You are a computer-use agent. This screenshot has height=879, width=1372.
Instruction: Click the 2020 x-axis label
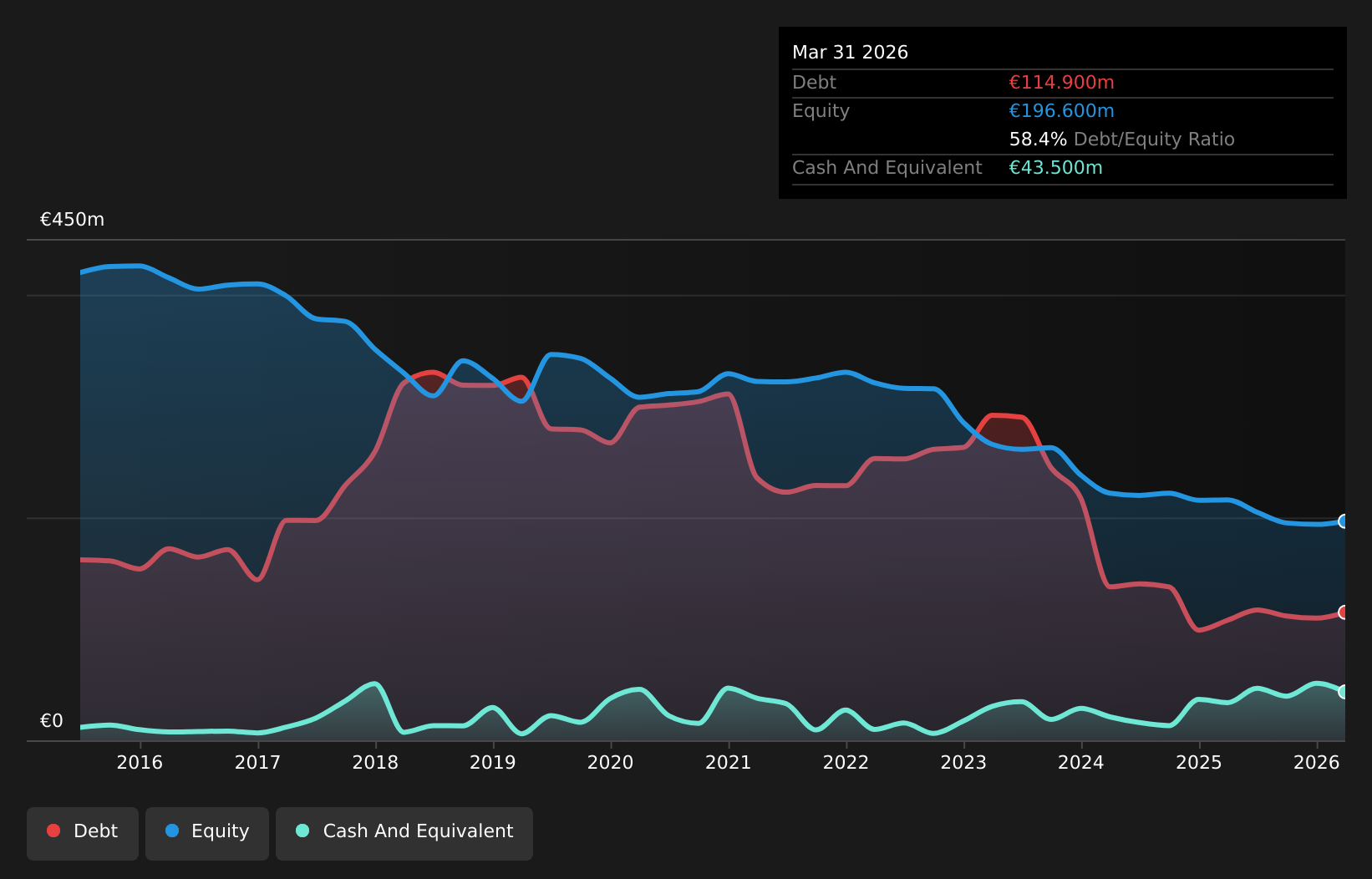[611, 762]
